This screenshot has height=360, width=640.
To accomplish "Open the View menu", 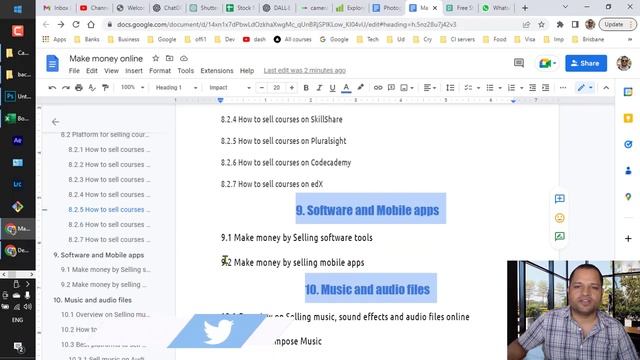I will click(111, 71).
